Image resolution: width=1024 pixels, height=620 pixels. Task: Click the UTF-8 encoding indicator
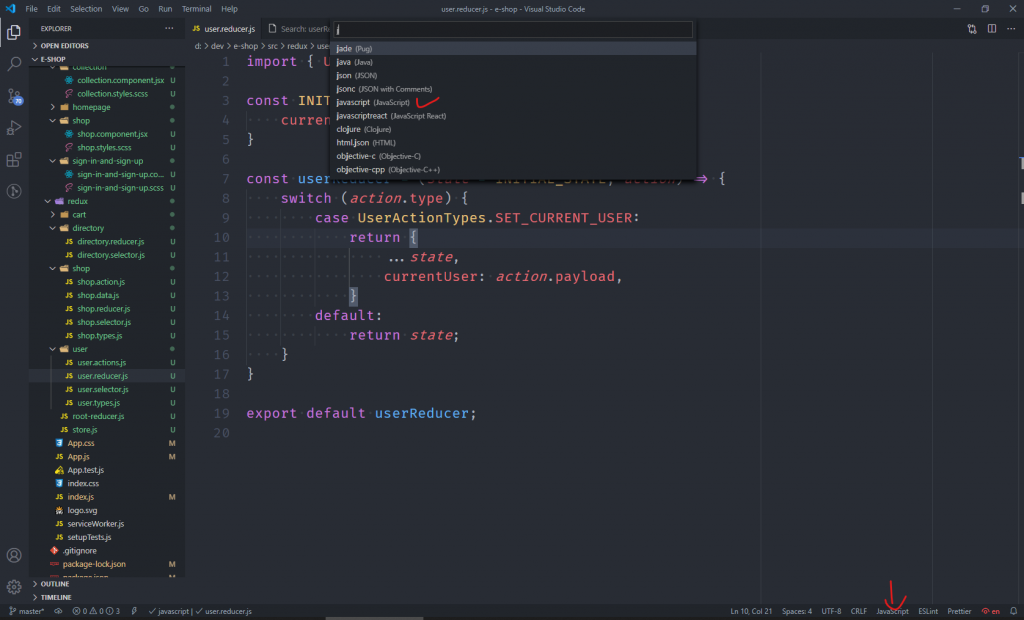pos(831,612)
